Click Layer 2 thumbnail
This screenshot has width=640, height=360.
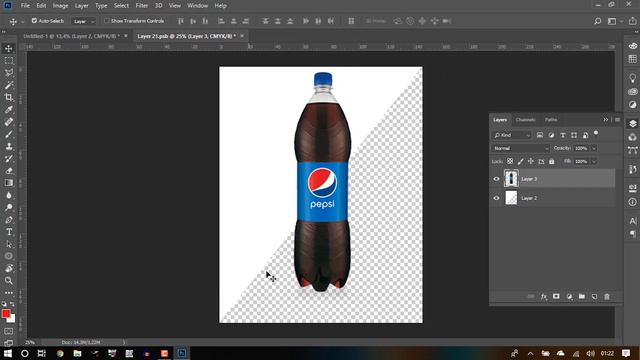[511, 198]
